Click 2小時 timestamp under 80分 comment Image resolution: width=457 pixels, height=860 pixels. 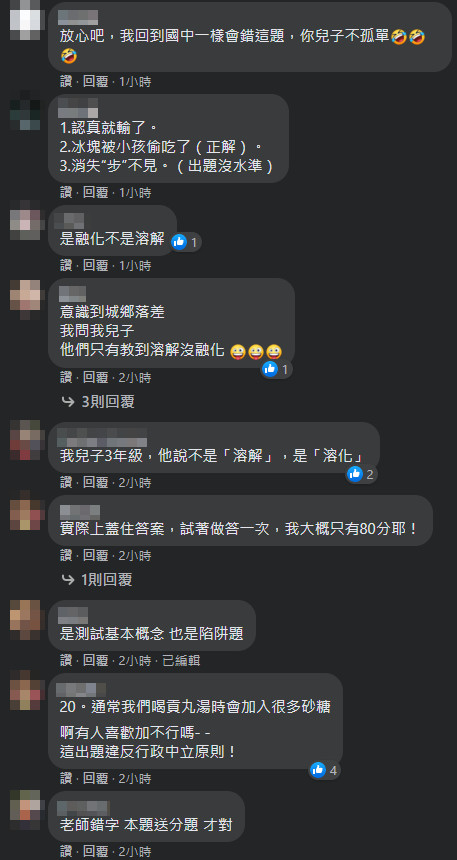(x=135, y=556)
